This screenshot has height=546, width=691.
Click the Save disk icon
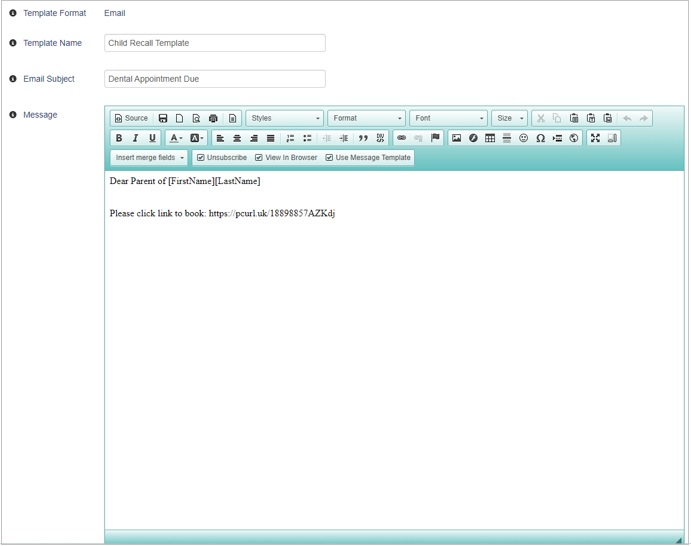coord(163,118)
